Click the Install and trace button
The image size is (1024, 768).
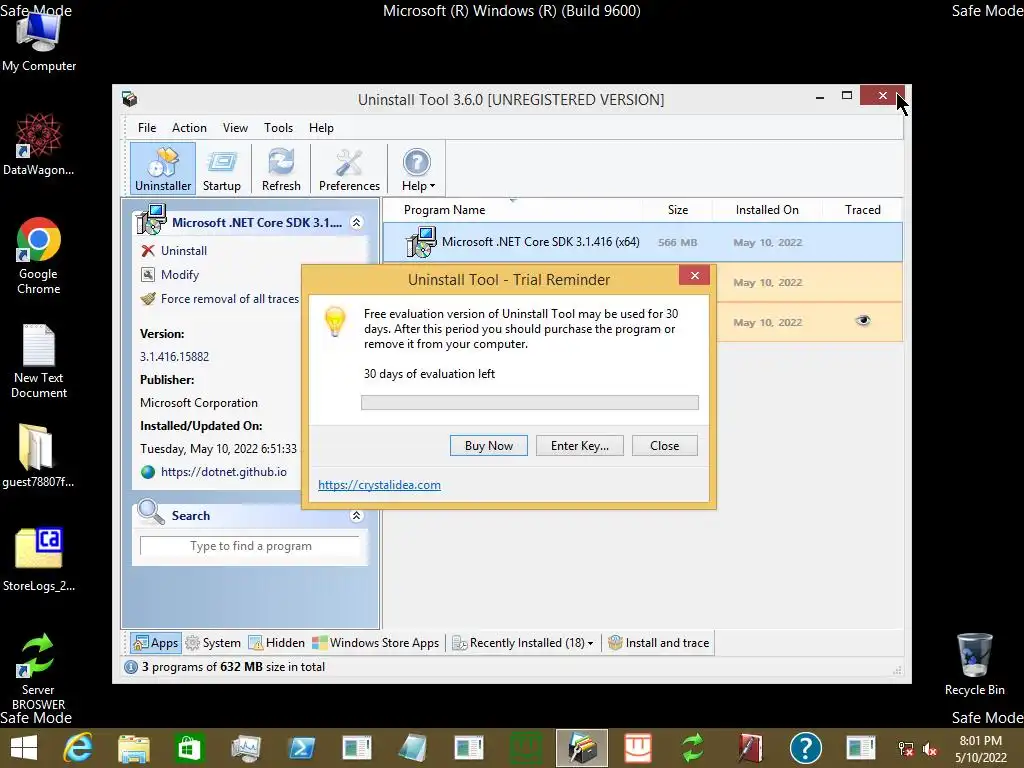(x=658, y=643)
